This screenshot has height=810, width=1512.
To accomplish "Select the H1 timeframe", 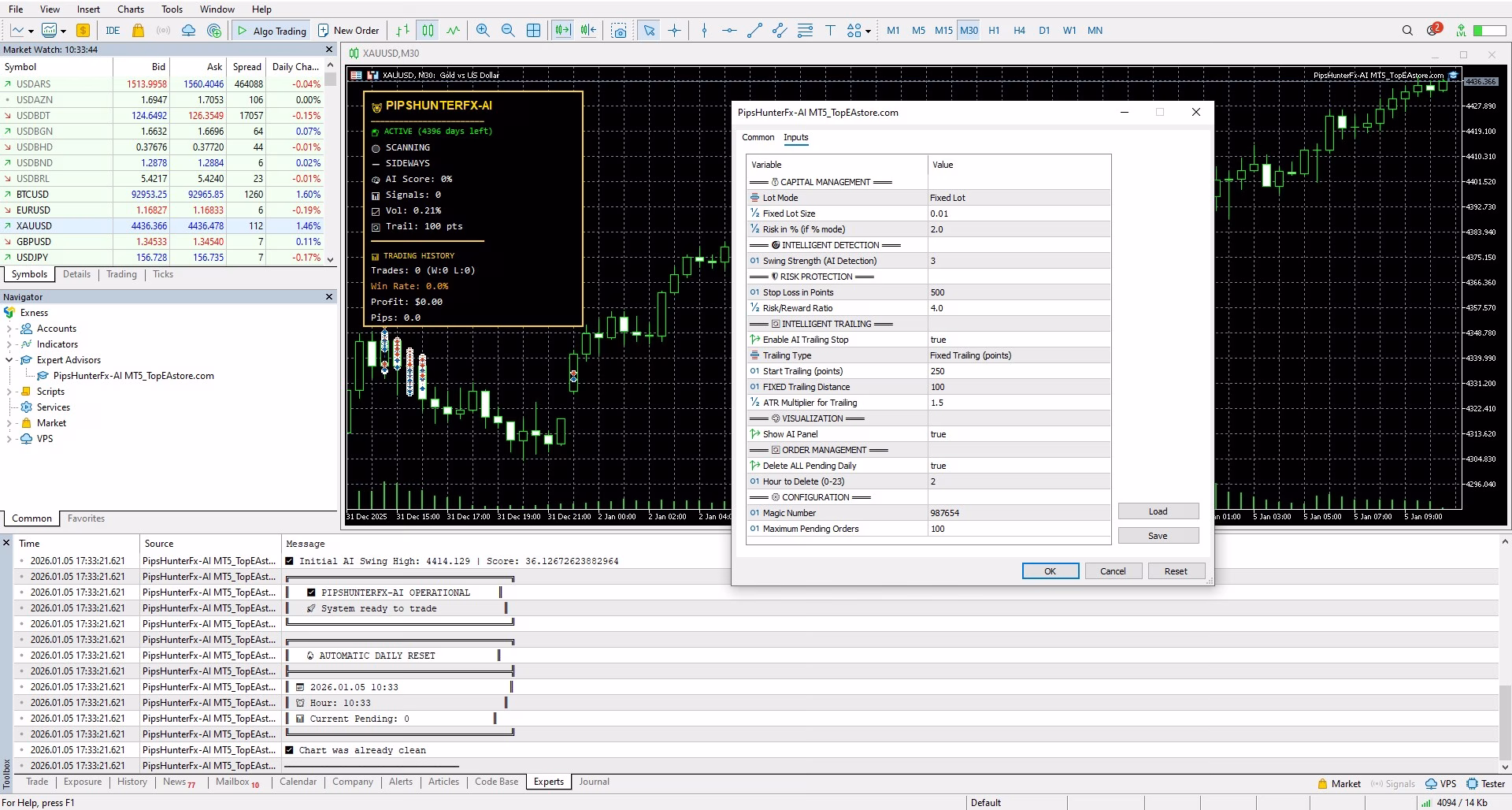I will (x=994, y=31).
